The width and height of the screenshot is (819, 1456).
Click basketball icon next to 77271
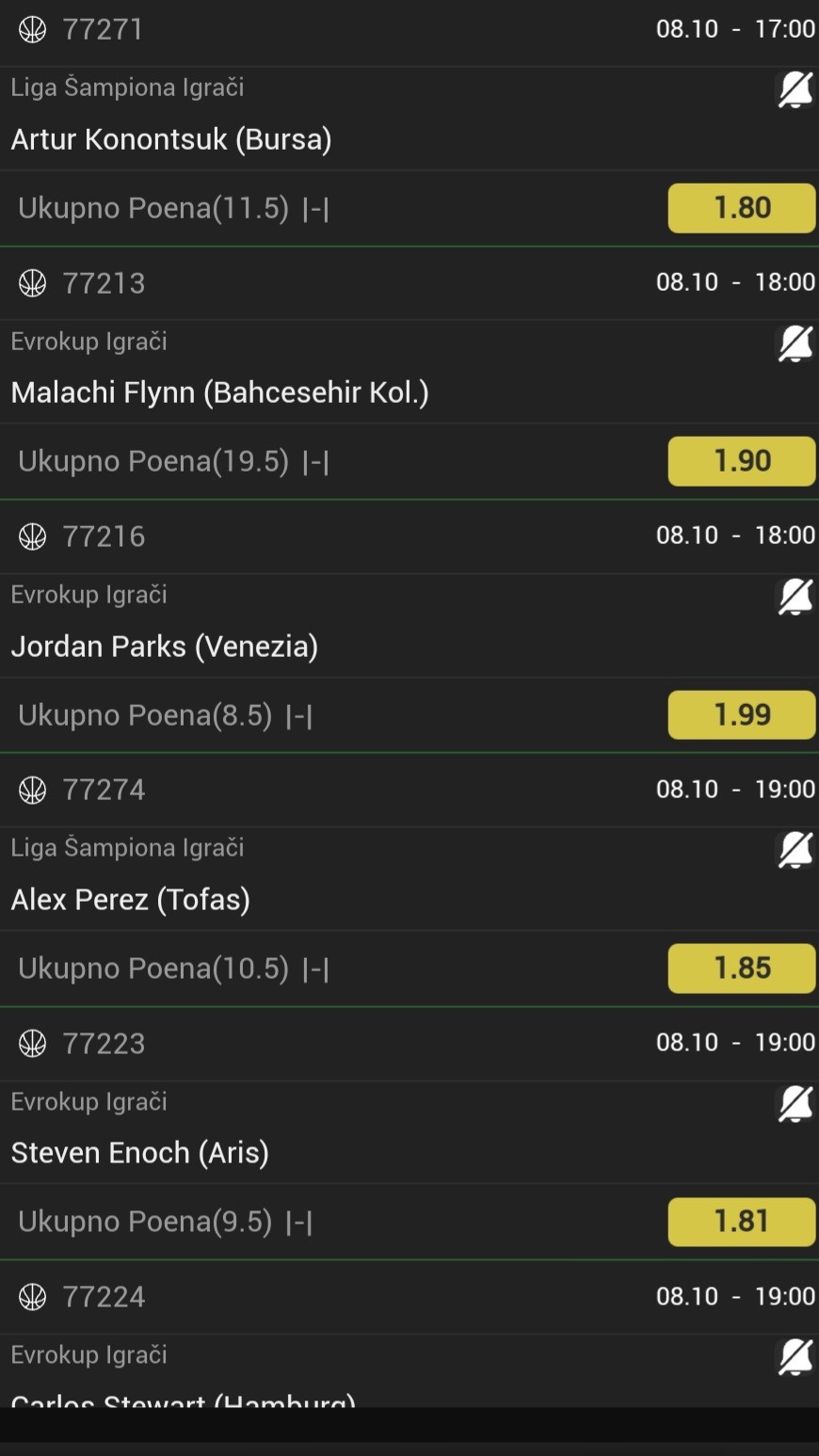(33, 30)
